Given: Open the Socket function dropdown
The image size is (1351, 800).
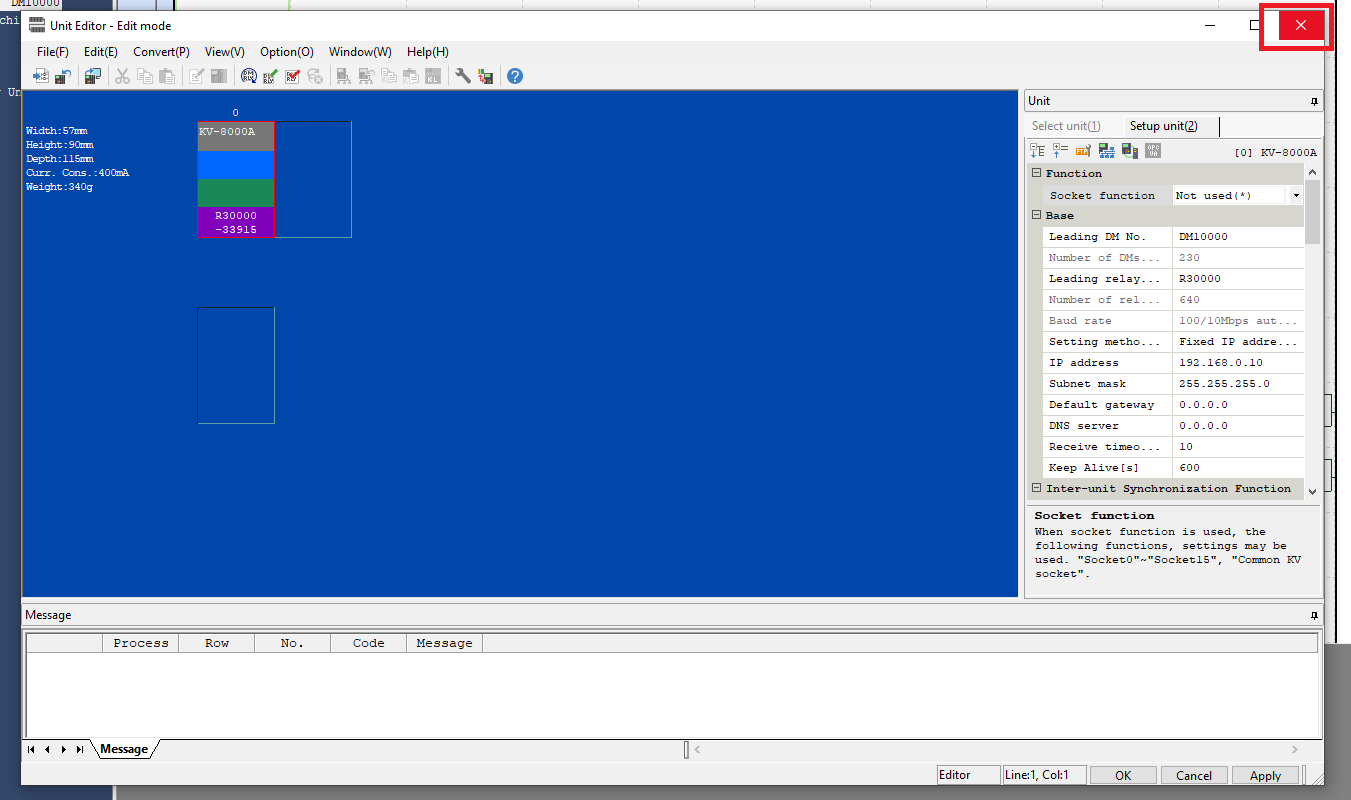Looking at the screenshot, I should [x=1296, y=195].
